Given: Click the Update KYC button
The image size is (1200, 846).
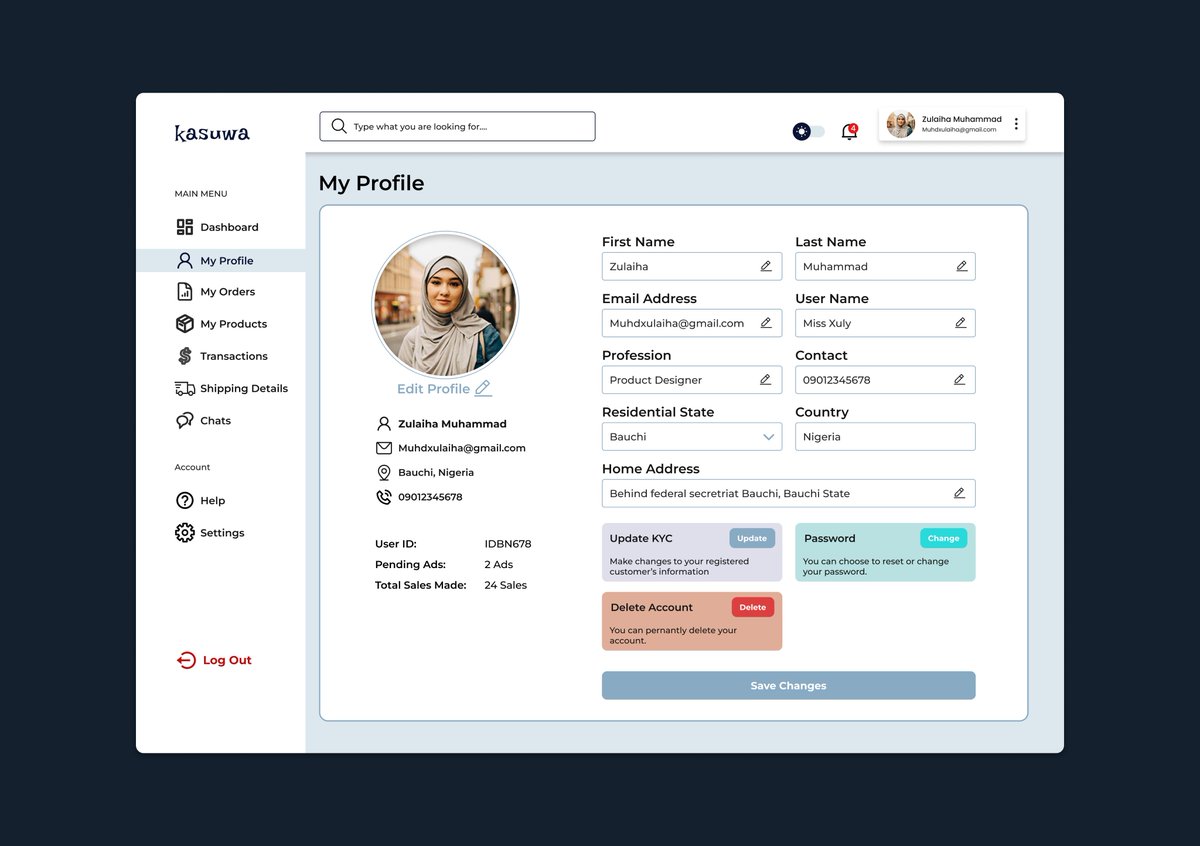Looking at the screenshot, I should coord(752,538).
